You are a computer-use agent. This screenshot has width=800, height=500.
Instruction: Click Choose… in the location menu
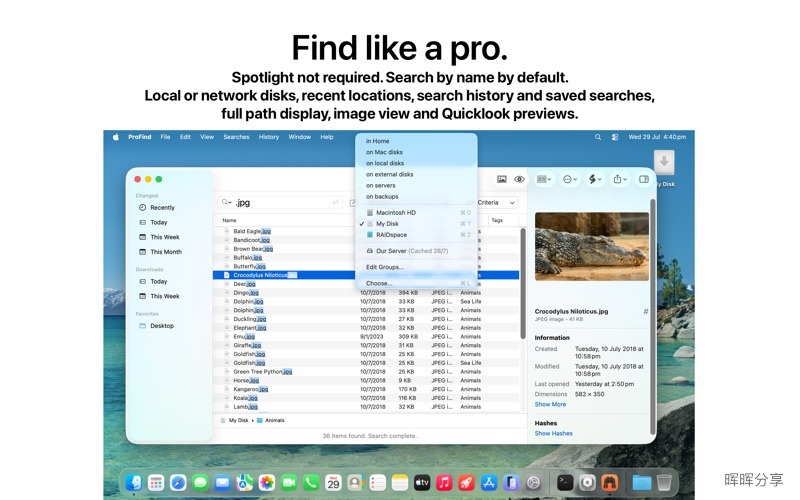point(416,283)
